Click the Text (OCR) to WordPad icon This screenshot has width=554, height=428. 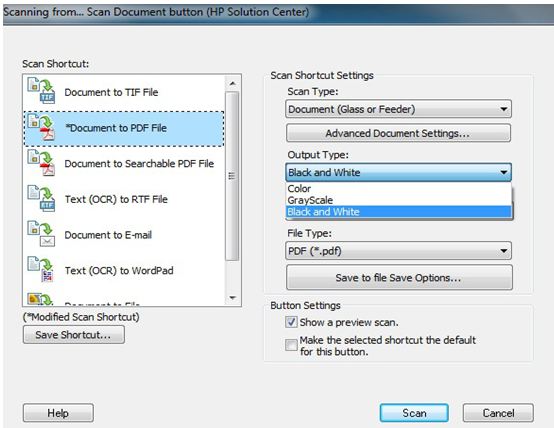(41, 270)
